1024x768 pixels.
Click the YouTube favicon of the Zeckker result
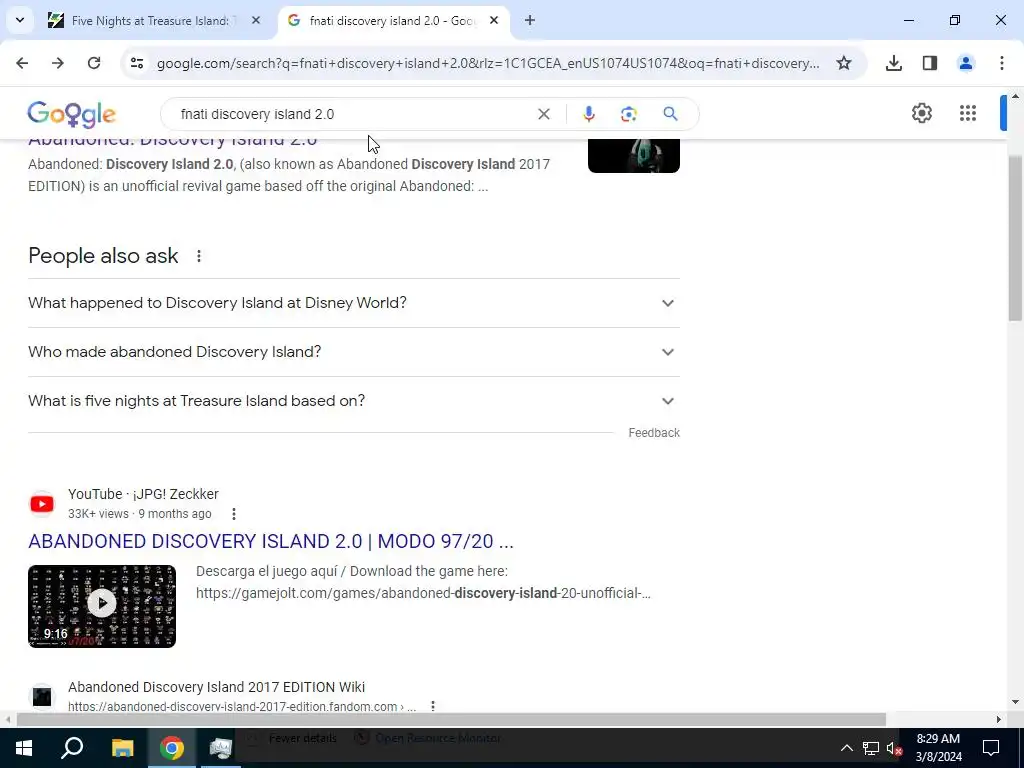click(42, 504)
